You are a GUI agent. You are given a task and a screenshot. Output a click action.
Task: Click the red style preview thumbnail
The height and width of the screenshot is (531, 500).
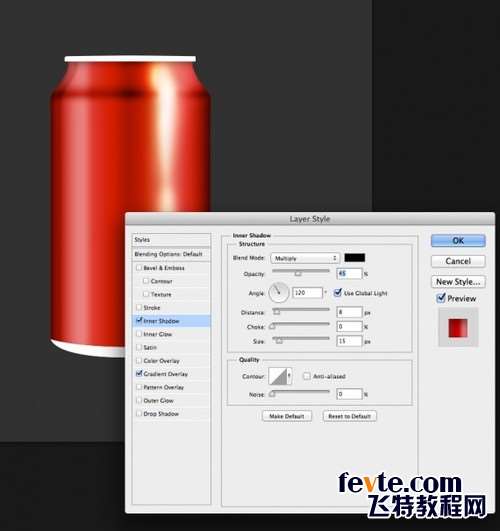pos(458,328)
